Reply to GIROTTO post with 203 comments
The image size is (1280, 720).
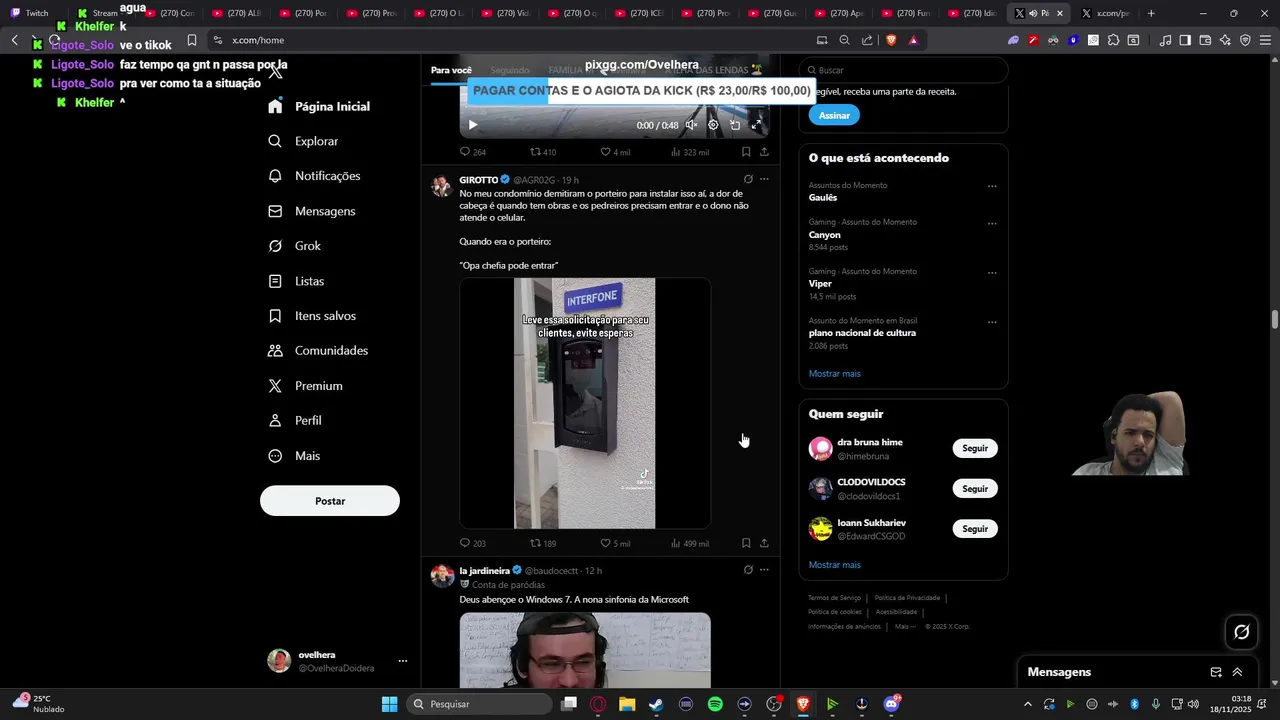point(472,543)
